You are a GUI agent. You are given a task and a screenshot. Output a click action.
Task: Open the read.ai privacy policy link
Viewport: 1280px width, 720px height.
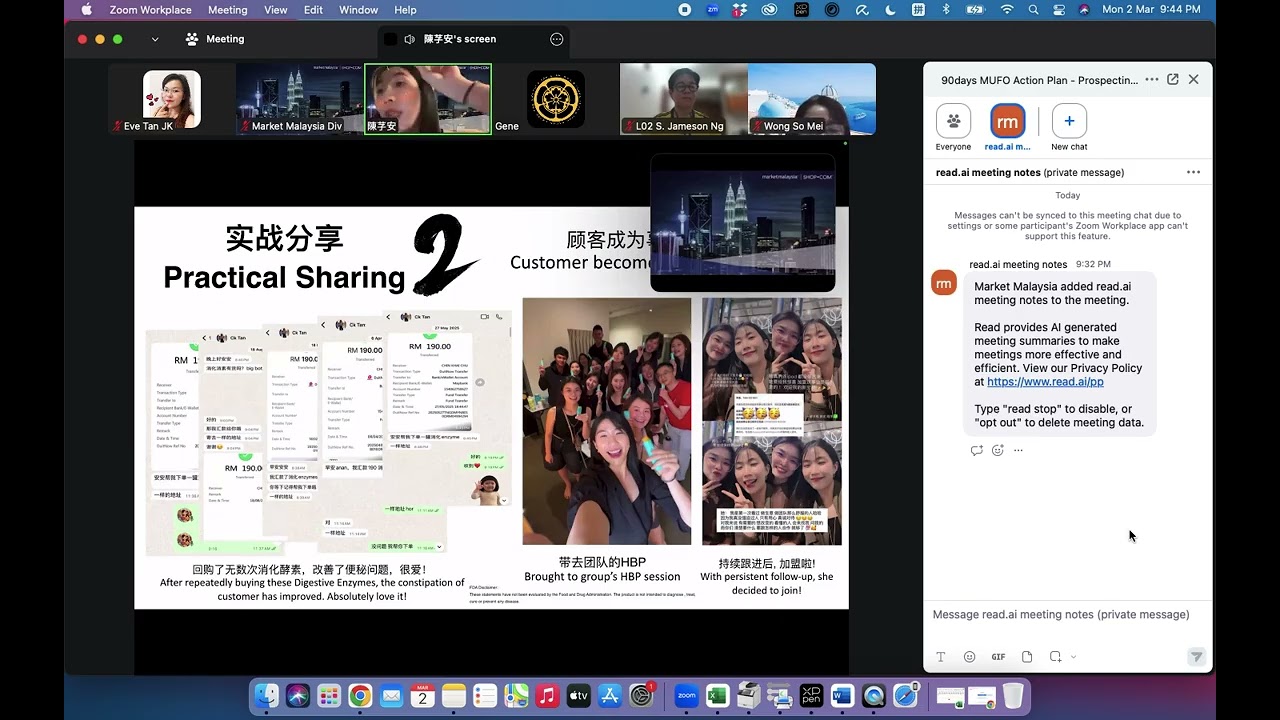(x=1045, y=382)
